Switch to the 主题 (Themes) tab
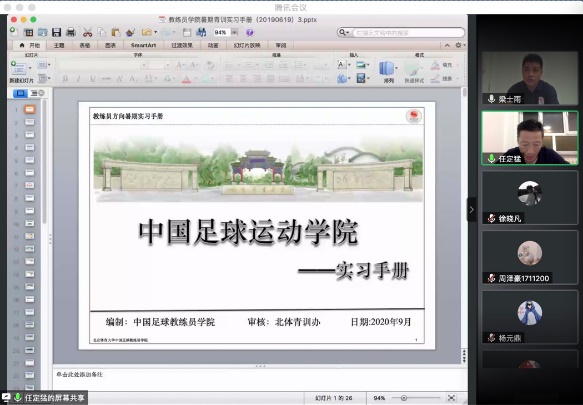 click(59, 45)
